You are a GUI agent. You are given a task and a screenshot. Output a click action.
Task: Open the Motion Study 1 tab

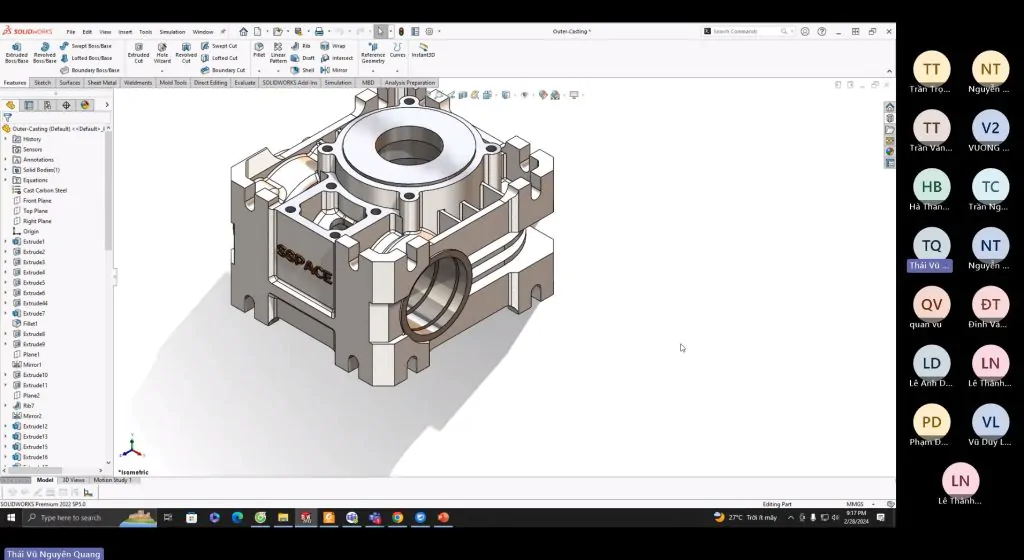tap(112, 480)
